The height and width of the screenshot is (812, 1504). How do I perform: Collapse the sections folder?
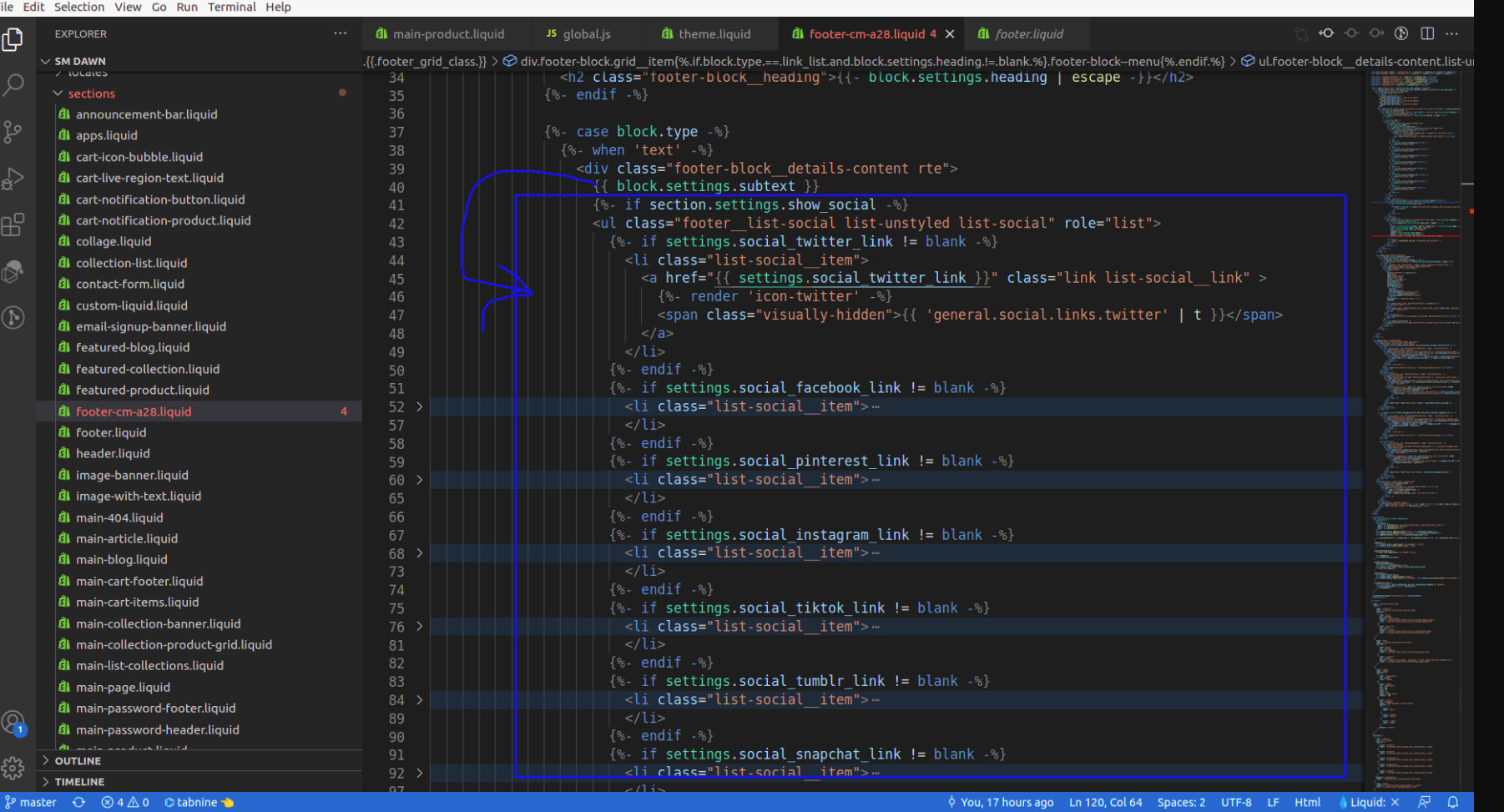[91, 93]
